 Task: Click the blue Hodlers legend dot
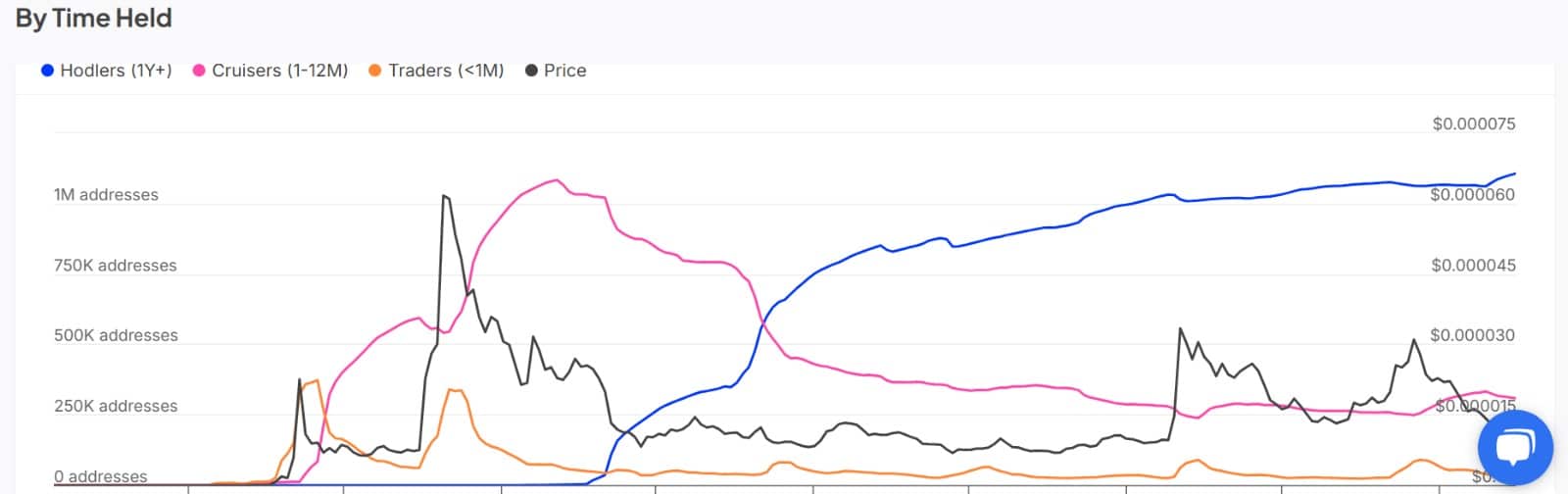(x=47, y=71)
